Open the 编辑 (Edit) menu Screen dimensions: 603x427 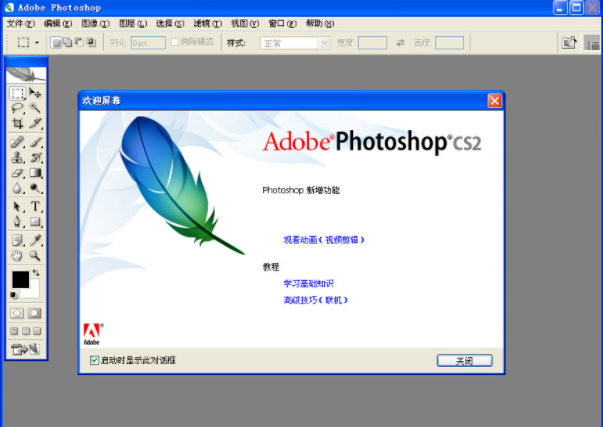click(58, 23)
